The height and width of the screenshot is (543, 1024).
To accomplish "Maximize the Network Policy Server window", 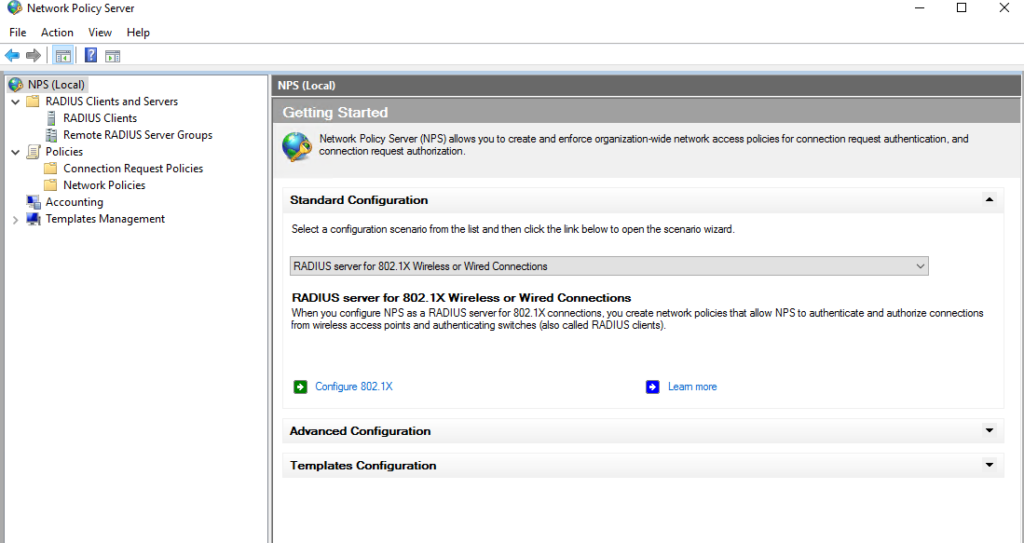I will tap(961, 8).
